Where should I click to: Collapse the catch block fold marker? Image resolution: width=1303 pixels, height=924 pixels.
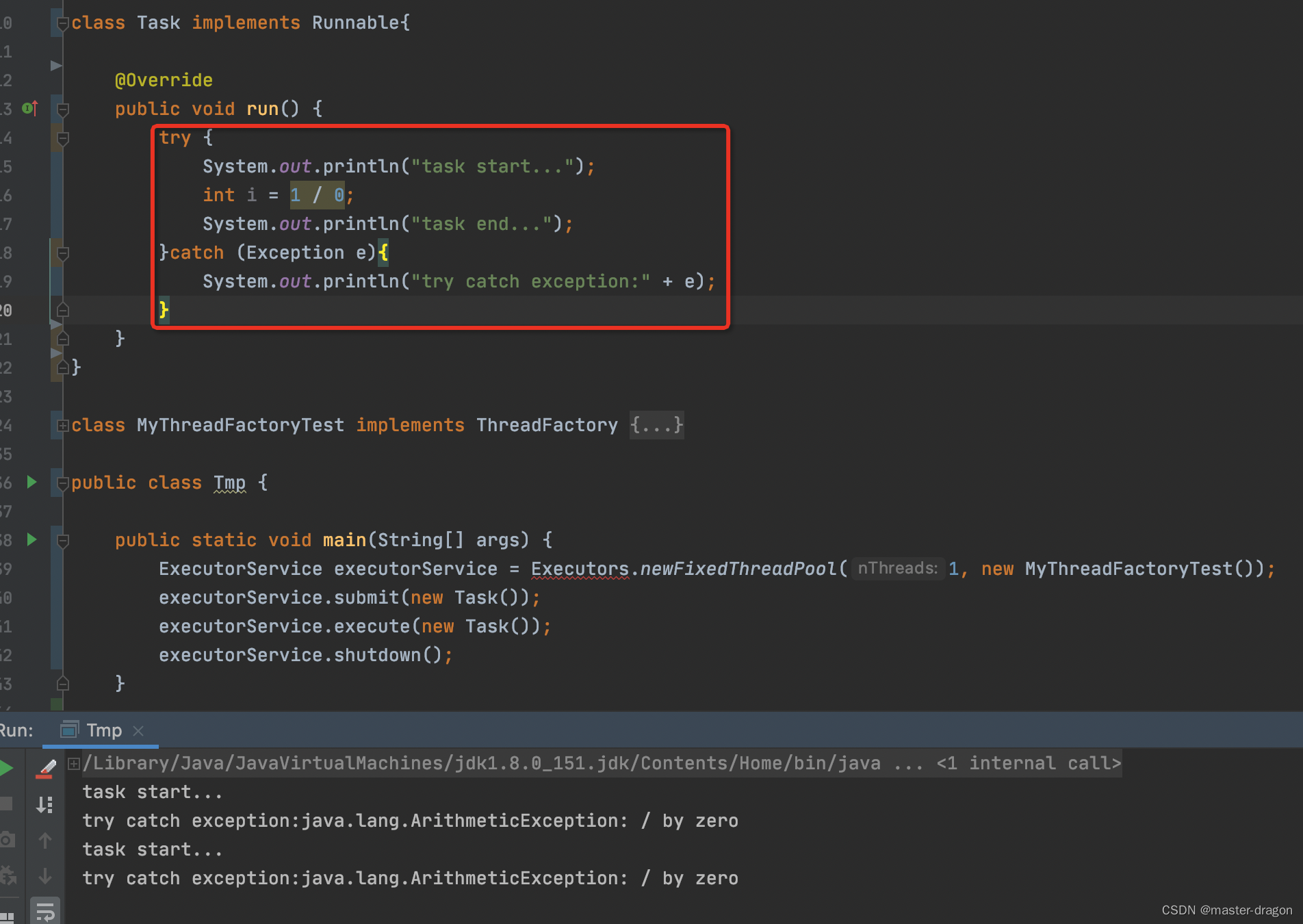coord(62,253)
